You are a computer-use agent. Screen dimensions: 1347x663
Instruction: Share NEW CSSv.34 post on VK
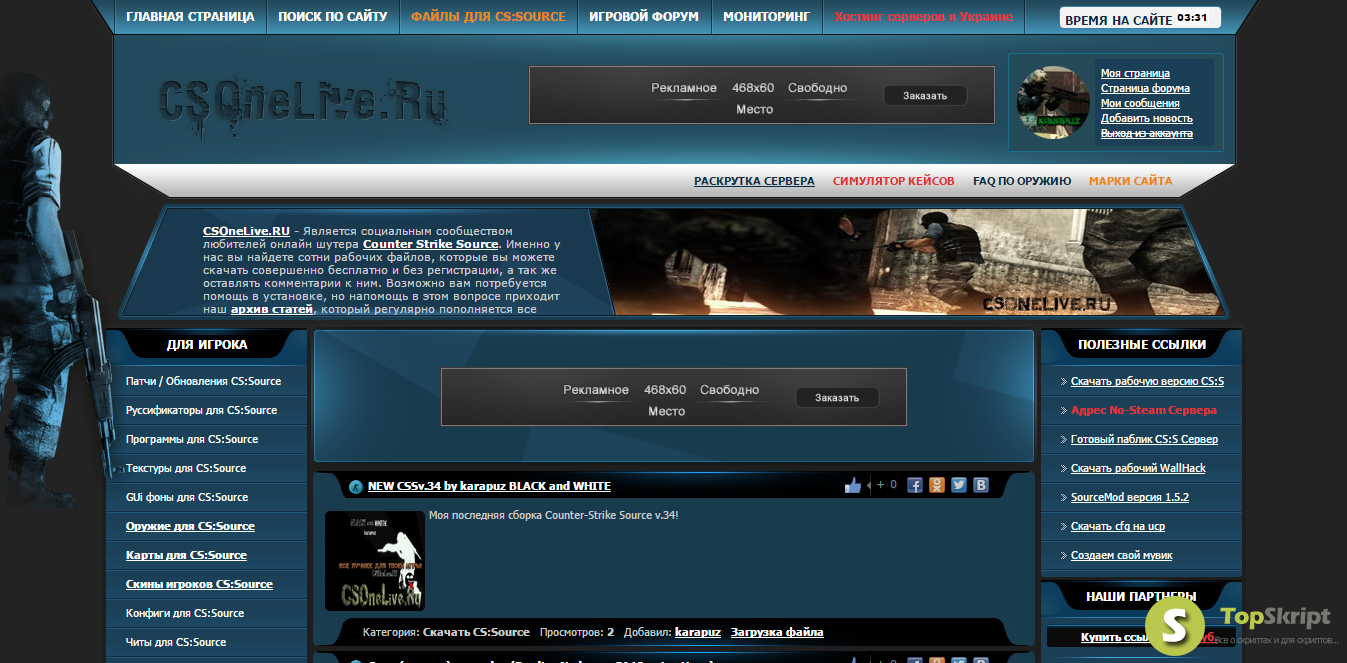click(981, 485)
